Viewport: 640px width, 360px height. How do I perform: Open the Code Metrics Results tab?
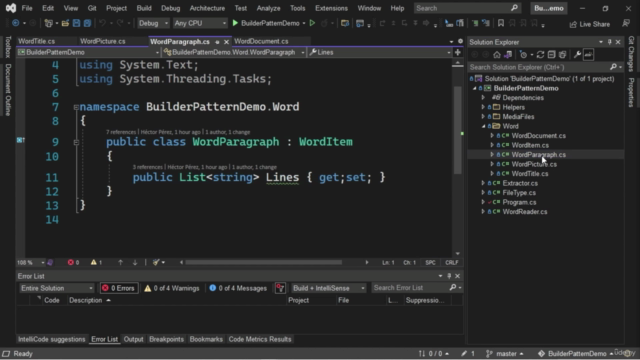[x=260, y=339]
